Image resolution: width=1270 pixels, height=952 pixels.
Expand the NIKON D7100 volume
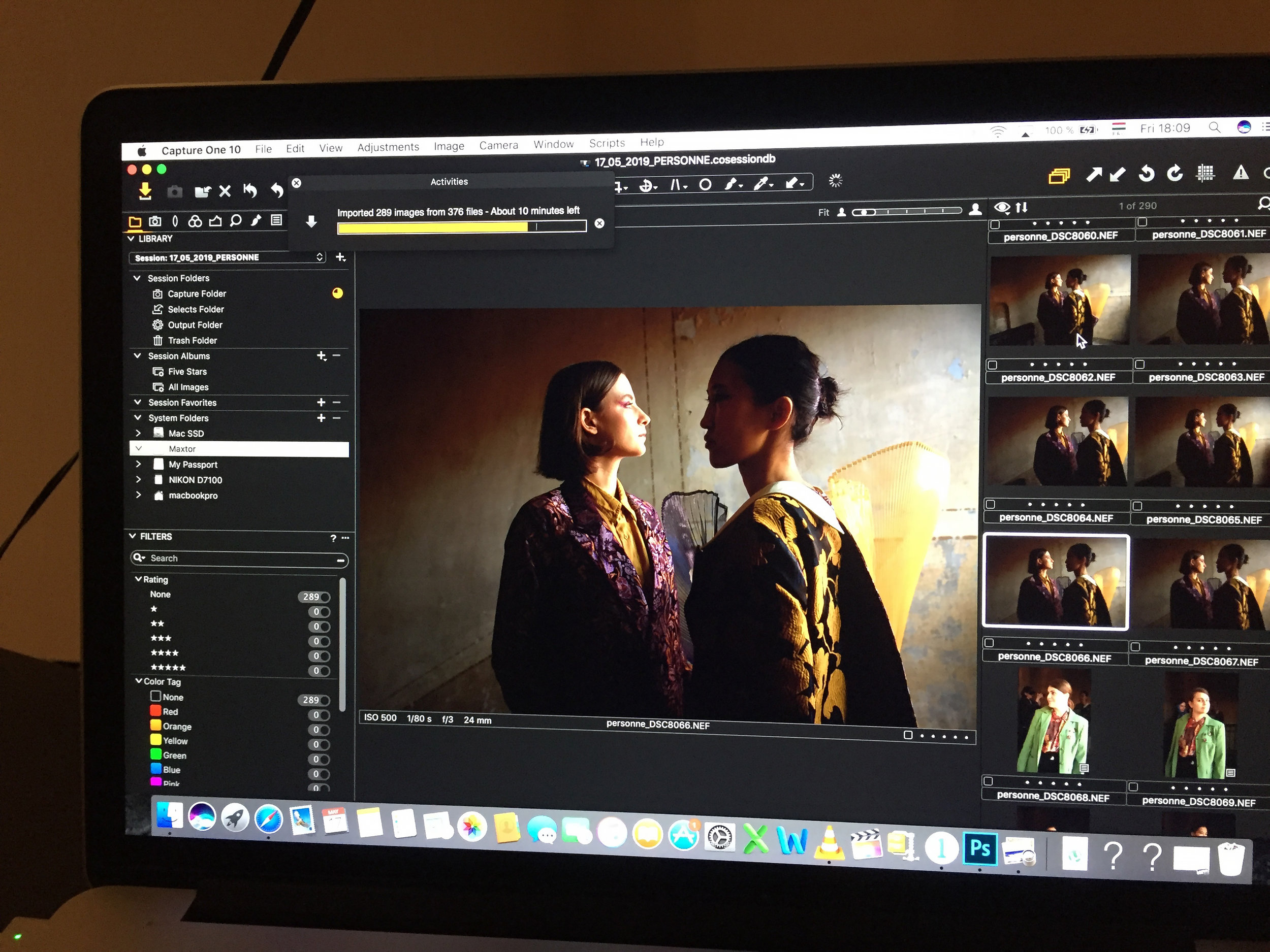[138, 479]
